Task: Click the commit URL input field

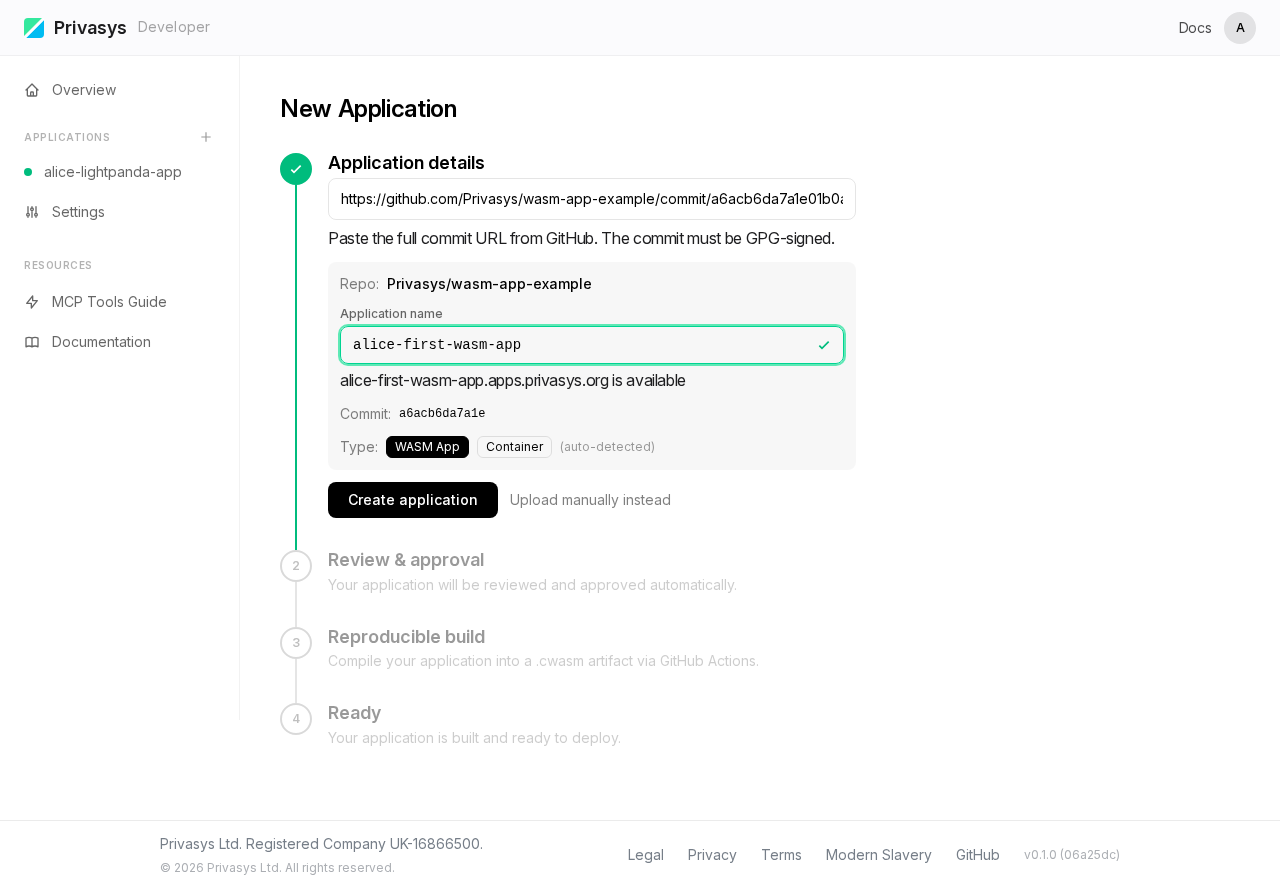Action: [592, 199]
